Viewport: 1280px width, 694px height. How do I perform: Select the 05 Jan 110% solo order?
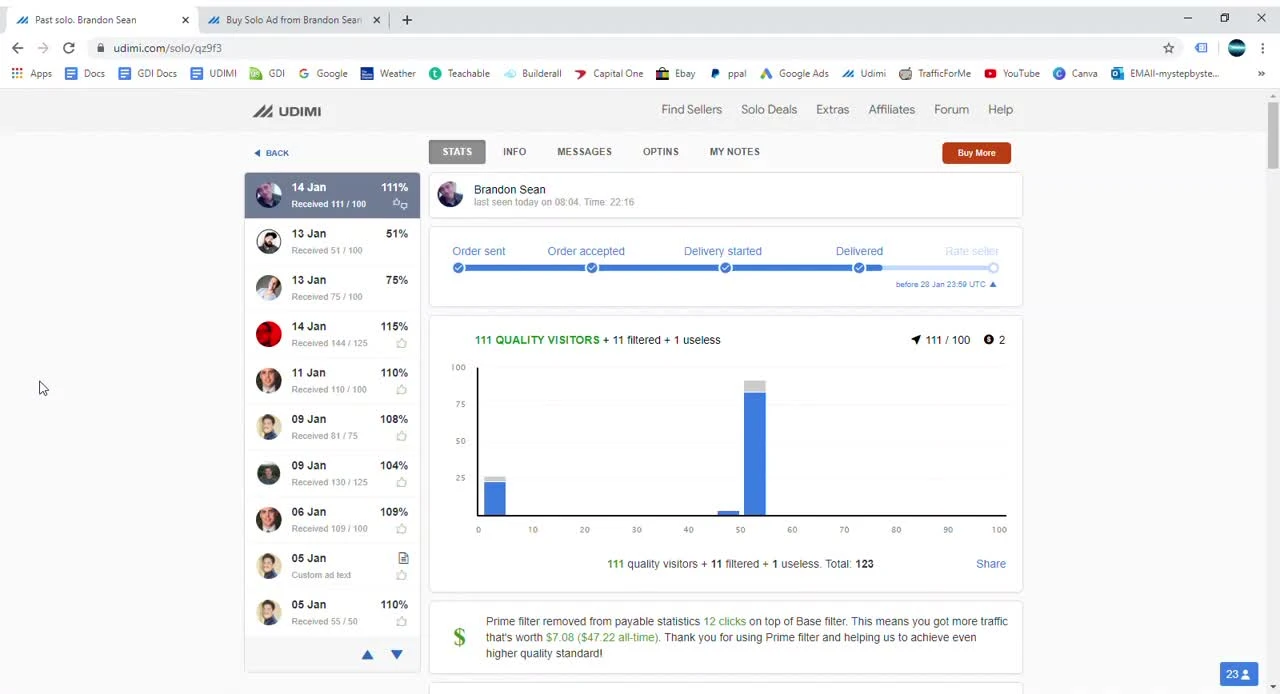tap(332, 612)
